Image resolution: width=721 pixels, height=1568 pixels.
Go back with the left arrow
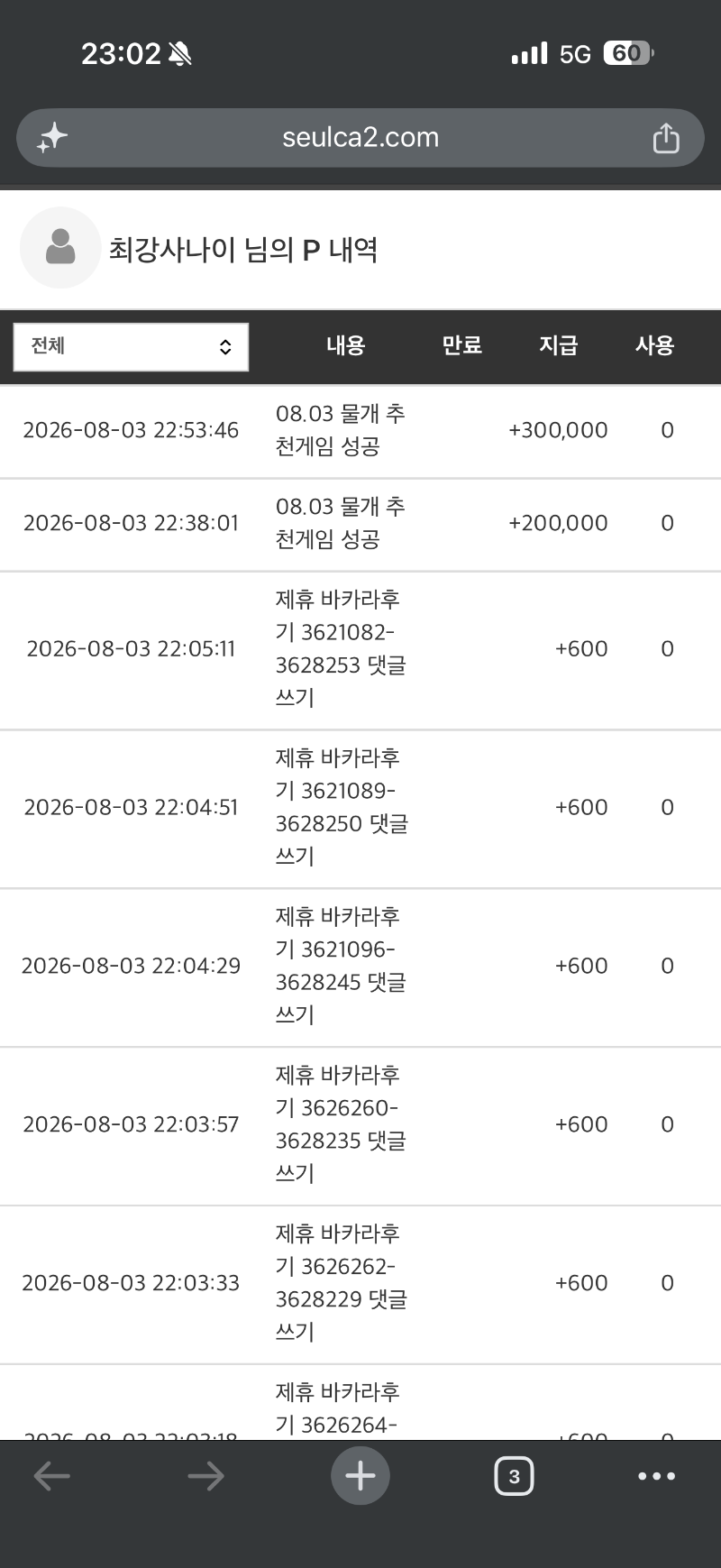point(51,1476)
